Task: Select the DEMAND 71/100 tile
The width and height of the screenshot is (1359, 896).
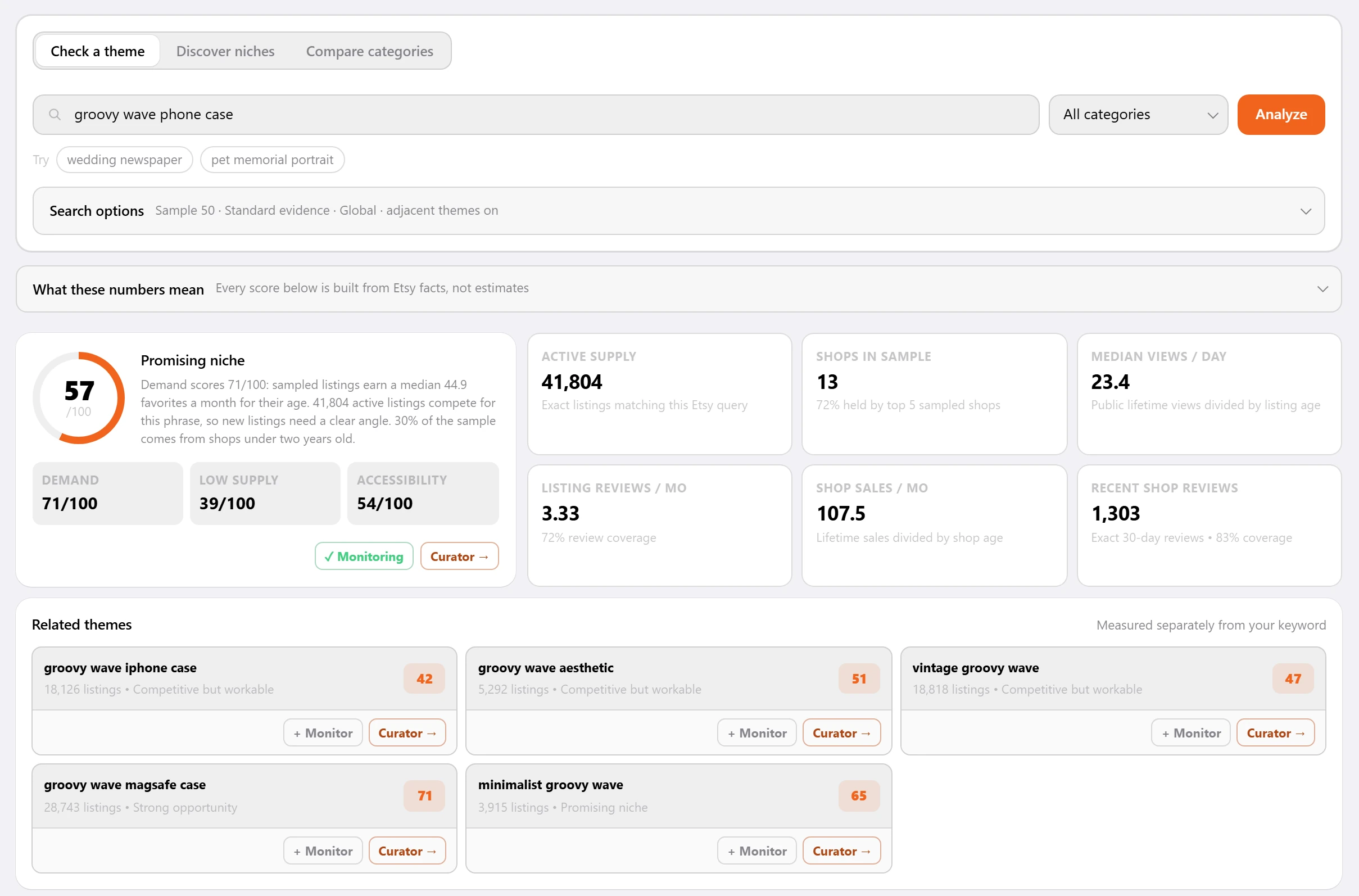Action: point(107,493)
